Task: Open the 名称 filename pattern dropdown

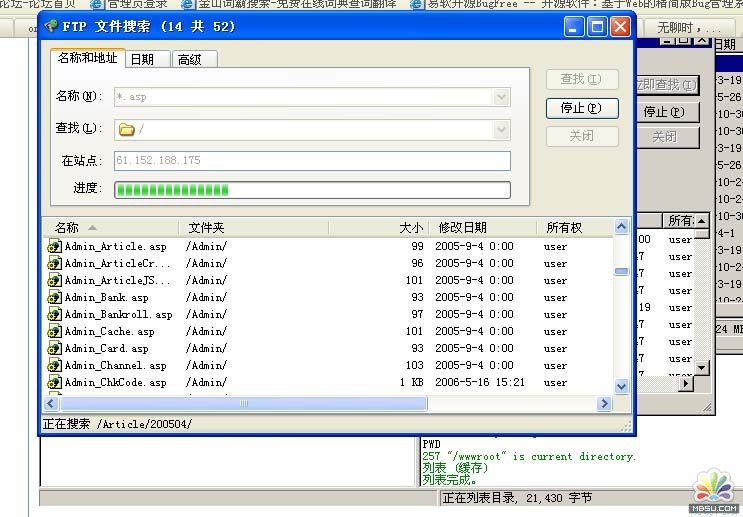Action: [501, 97]
